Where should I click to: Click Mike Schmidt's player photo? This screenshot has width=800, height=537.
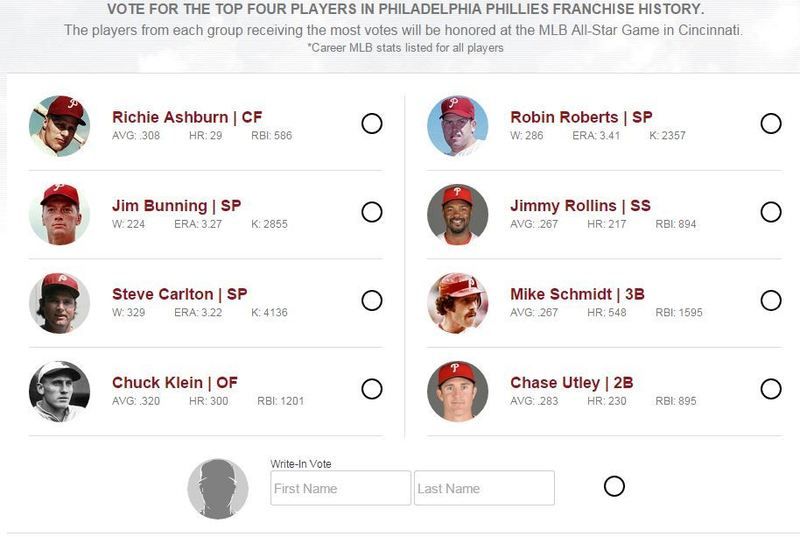[x=458, y=303]
